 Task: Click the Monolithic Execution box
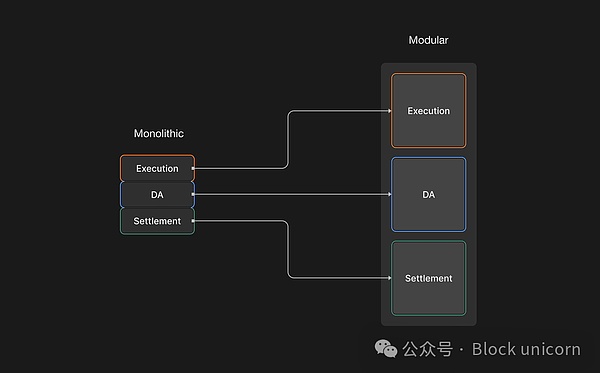[157, 168]
